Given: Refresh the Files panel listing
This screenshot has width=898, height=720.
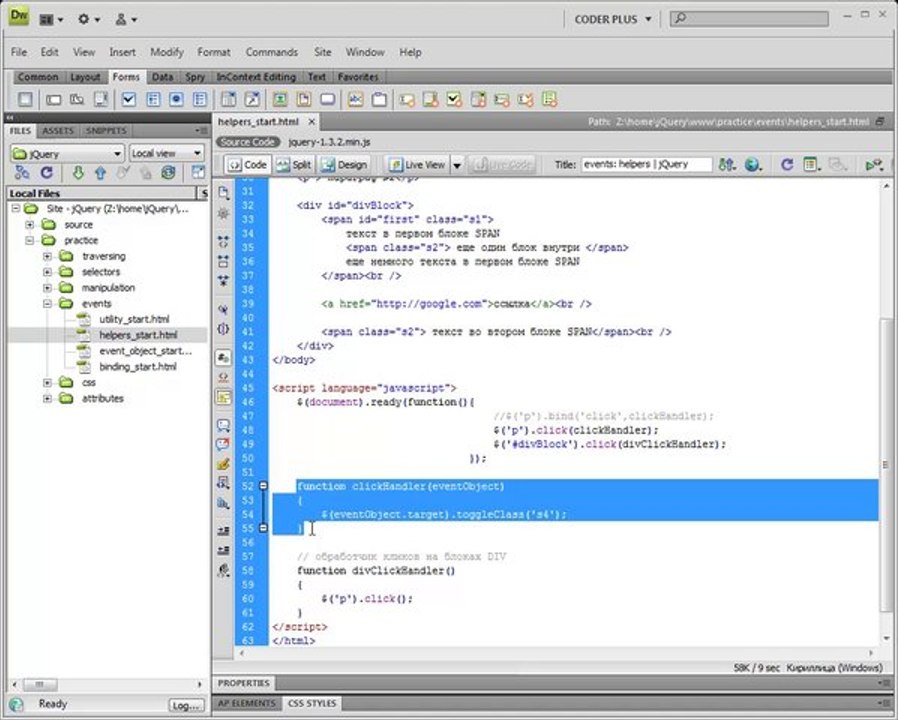Looking at the screenshot, I should (47, 172).
